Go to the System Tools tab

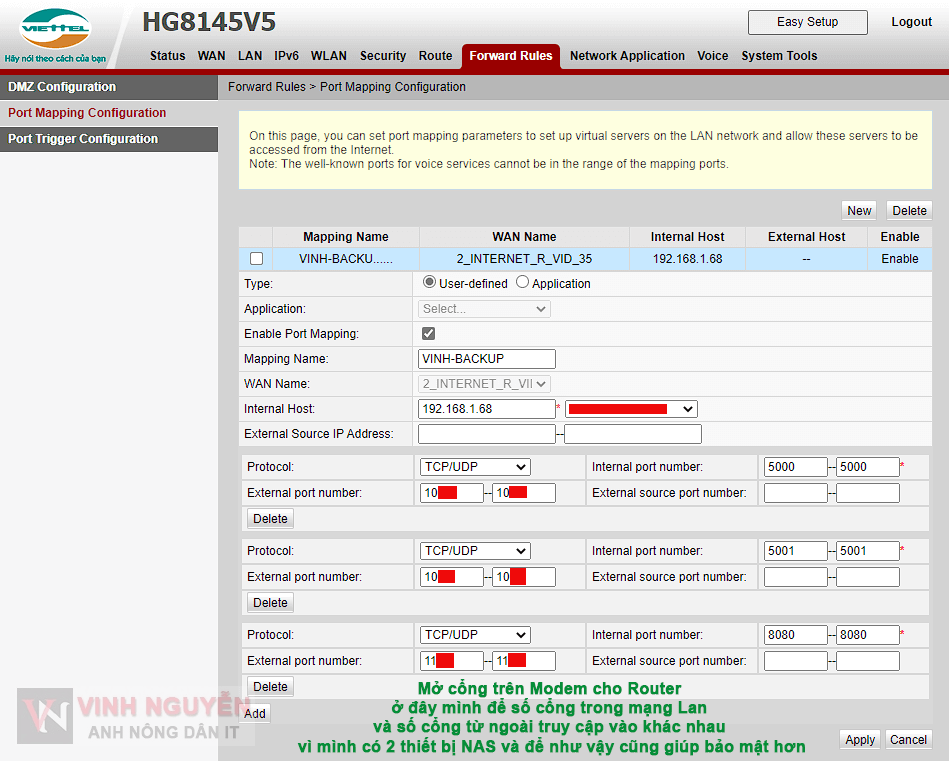[x=779, y=56]
